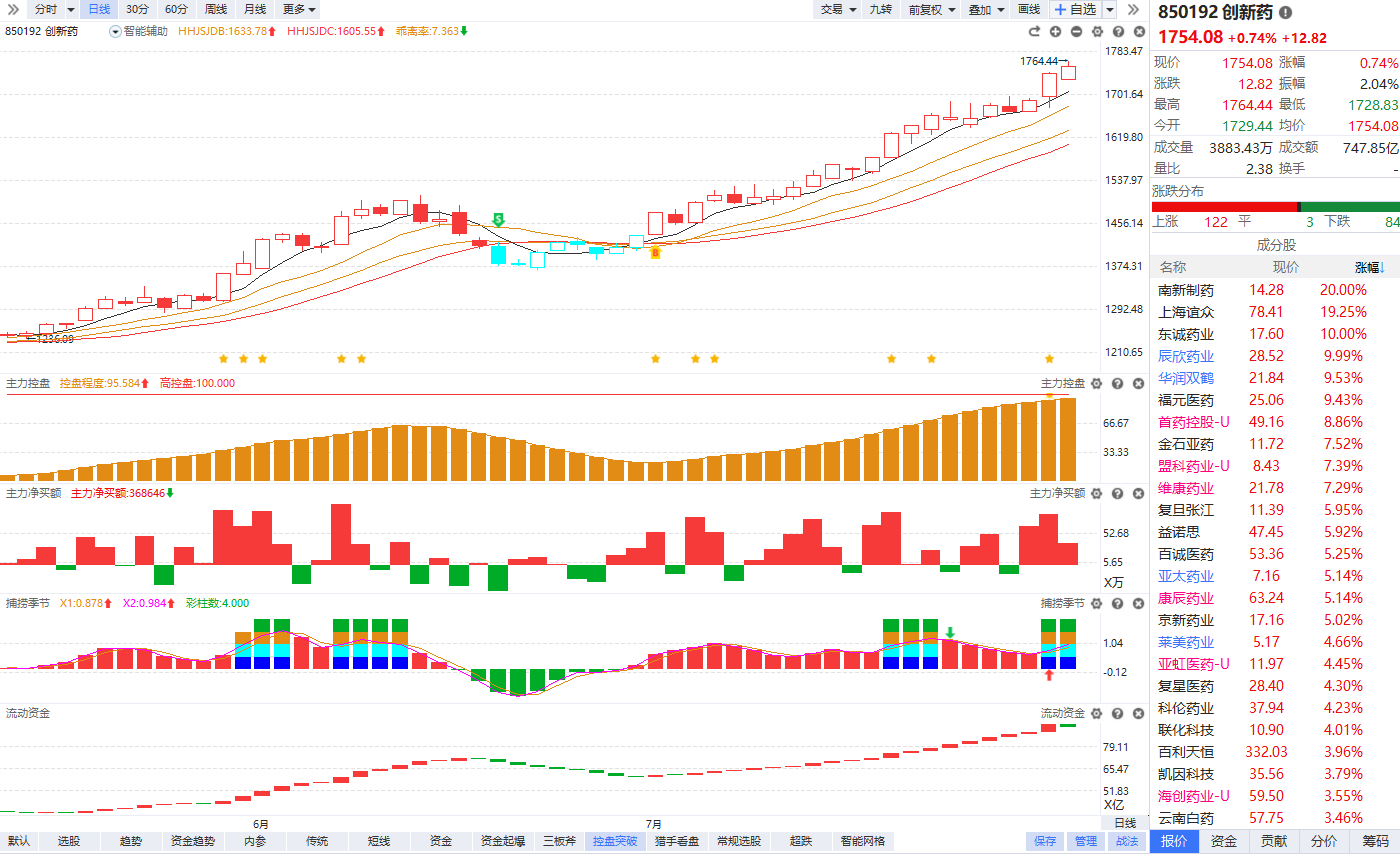Open 分价 tab in right panel
1400x854 pixels.
click(x=1324, y=841)
